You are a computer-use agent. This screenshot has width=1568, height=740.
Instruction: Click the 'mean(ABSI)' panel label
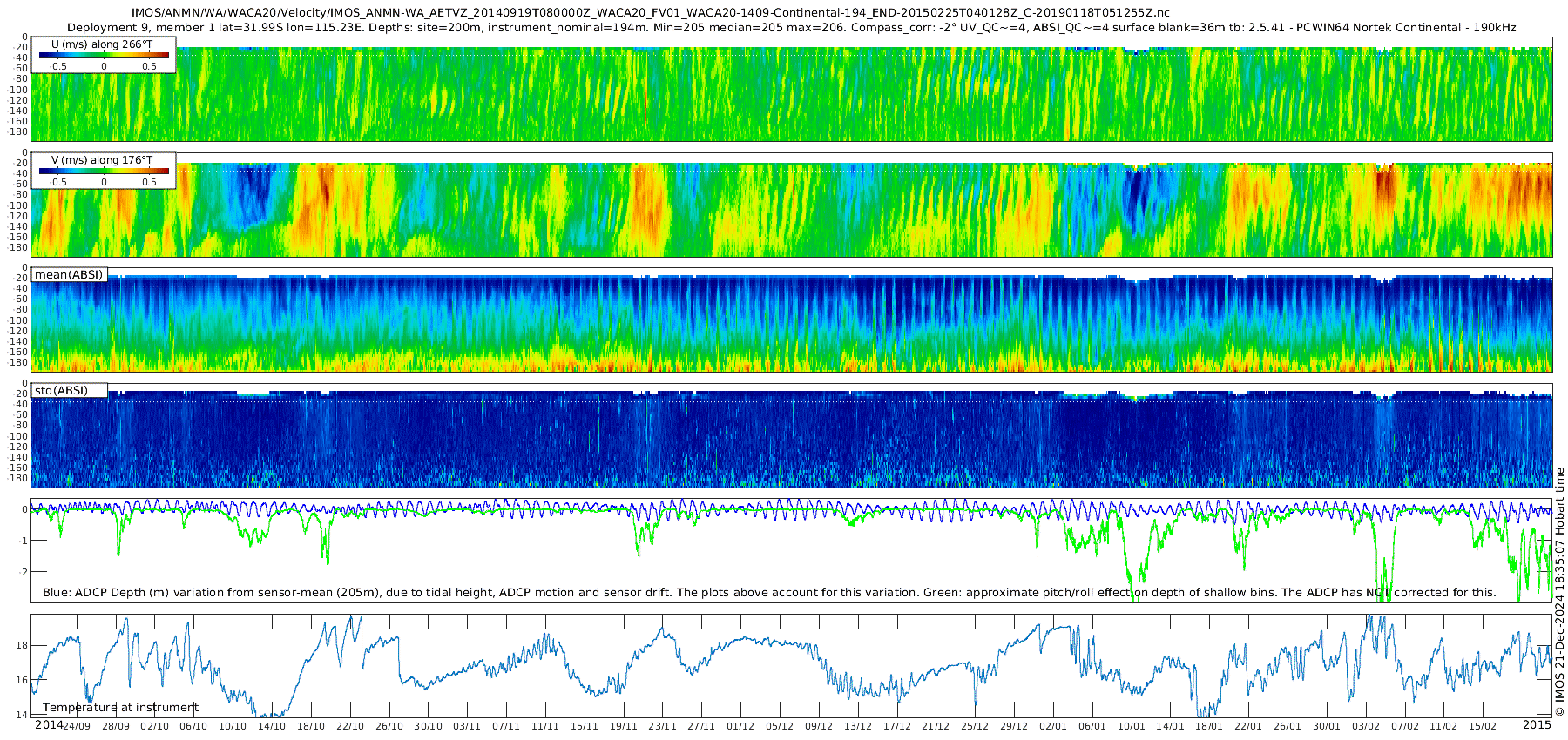coord(69,275)
